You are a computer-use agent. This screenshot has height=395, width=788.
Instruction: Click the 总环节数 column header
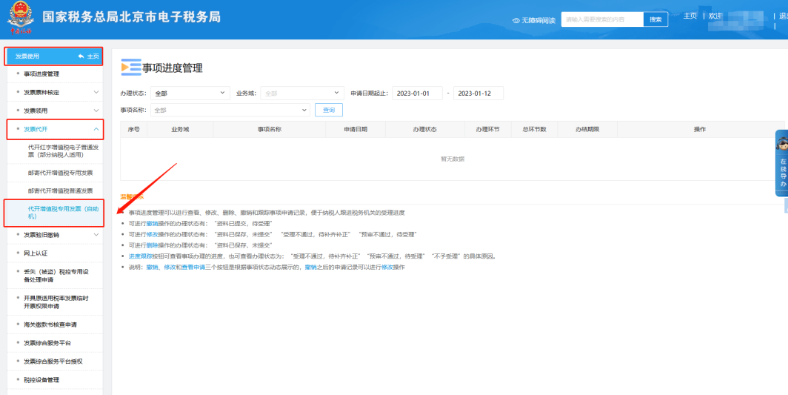534,129
